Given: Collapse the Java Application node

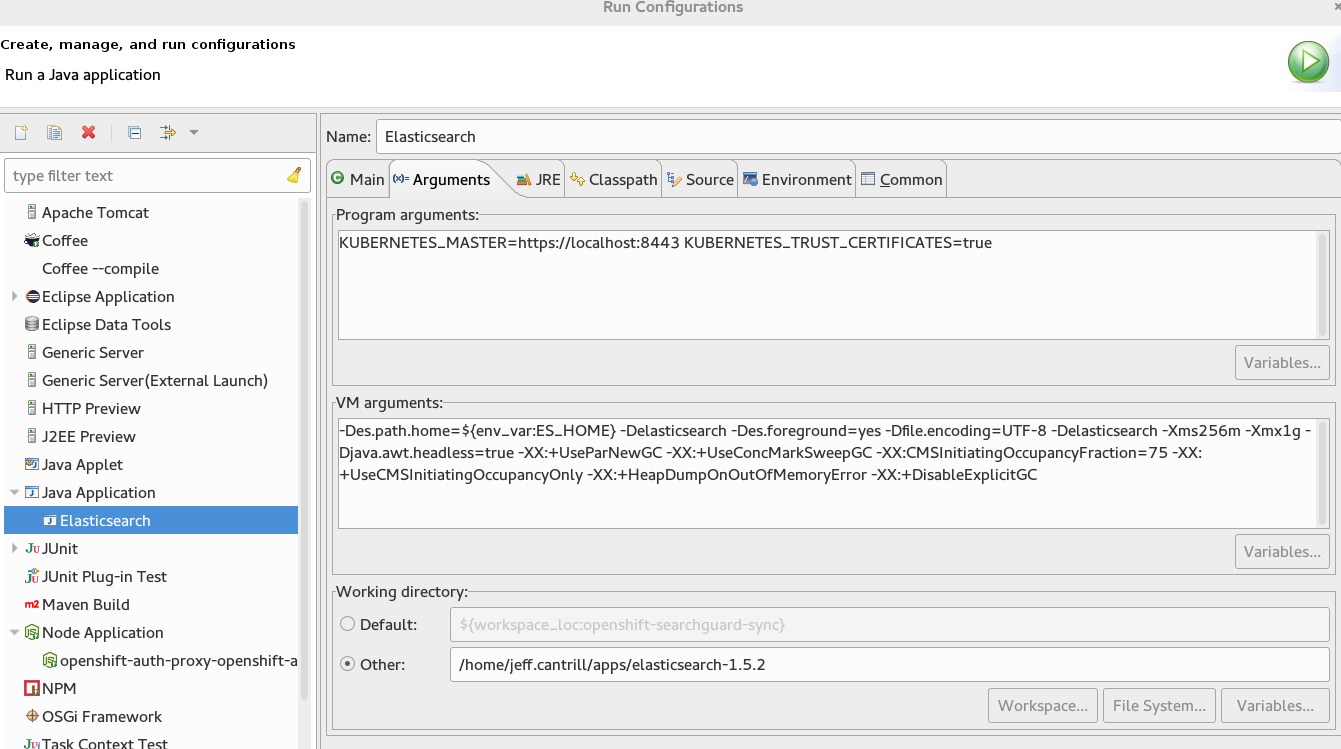Looking at the screenshot, I should [x=14, y=492].
